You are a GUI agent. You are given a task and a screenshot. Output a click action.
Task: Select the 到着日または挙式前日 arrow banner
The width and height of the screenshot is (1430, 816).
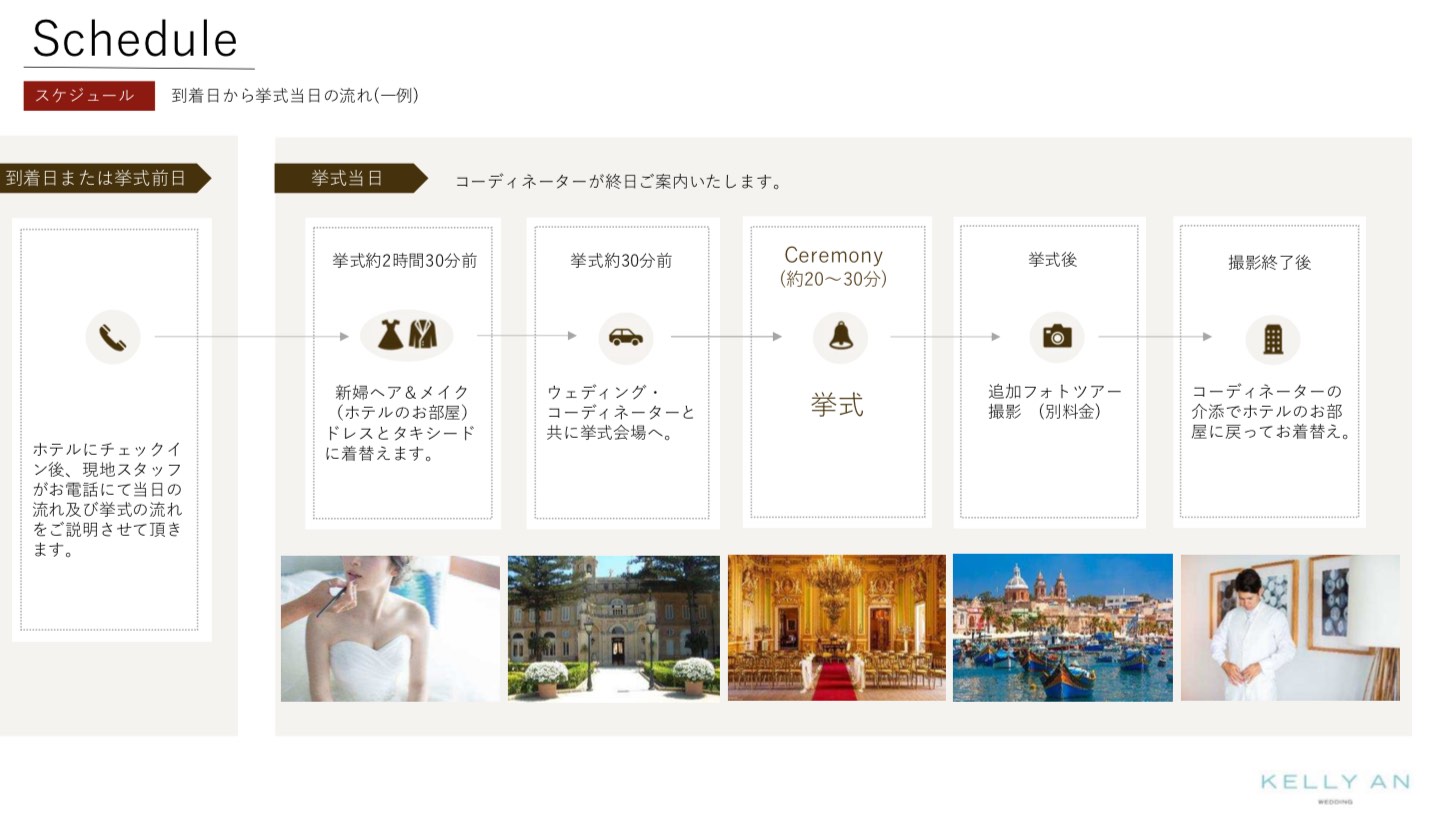(102, 178)
